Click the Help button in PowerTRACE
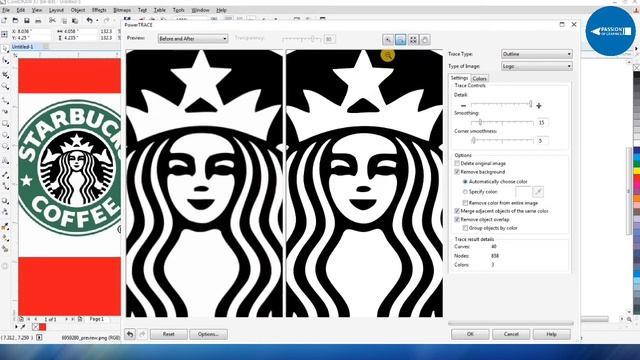Screen dimensions: 640x360 [551, 334]
